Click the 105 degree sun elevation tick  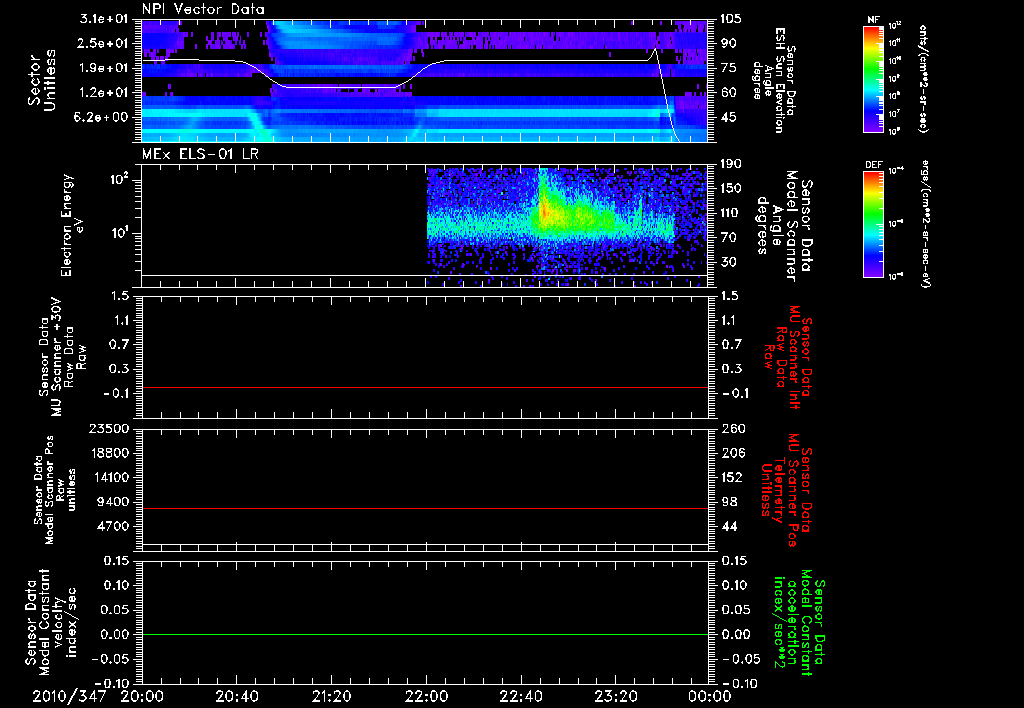731,19
